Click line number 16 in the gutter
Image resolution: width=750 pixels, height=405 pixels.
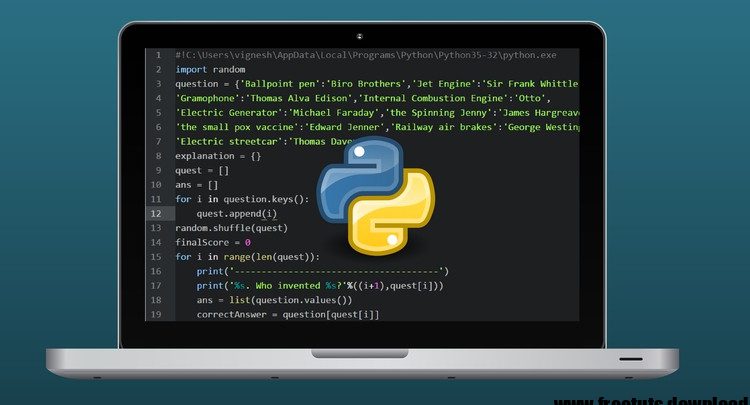(x=156, y=271)
